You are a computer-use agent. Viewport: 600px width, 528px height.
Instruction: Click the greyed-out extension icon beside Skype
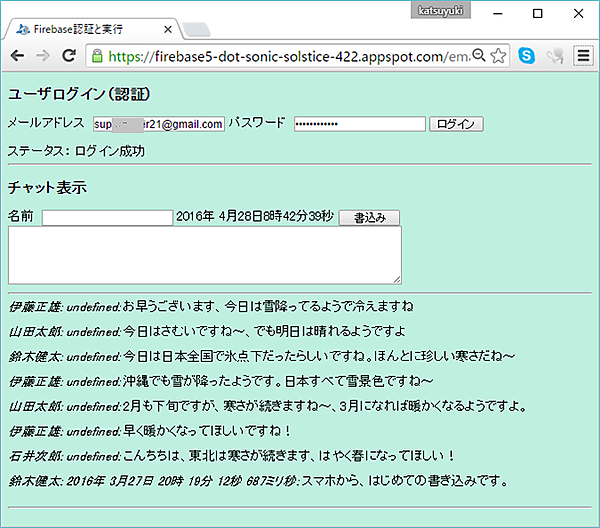point(555,56)
